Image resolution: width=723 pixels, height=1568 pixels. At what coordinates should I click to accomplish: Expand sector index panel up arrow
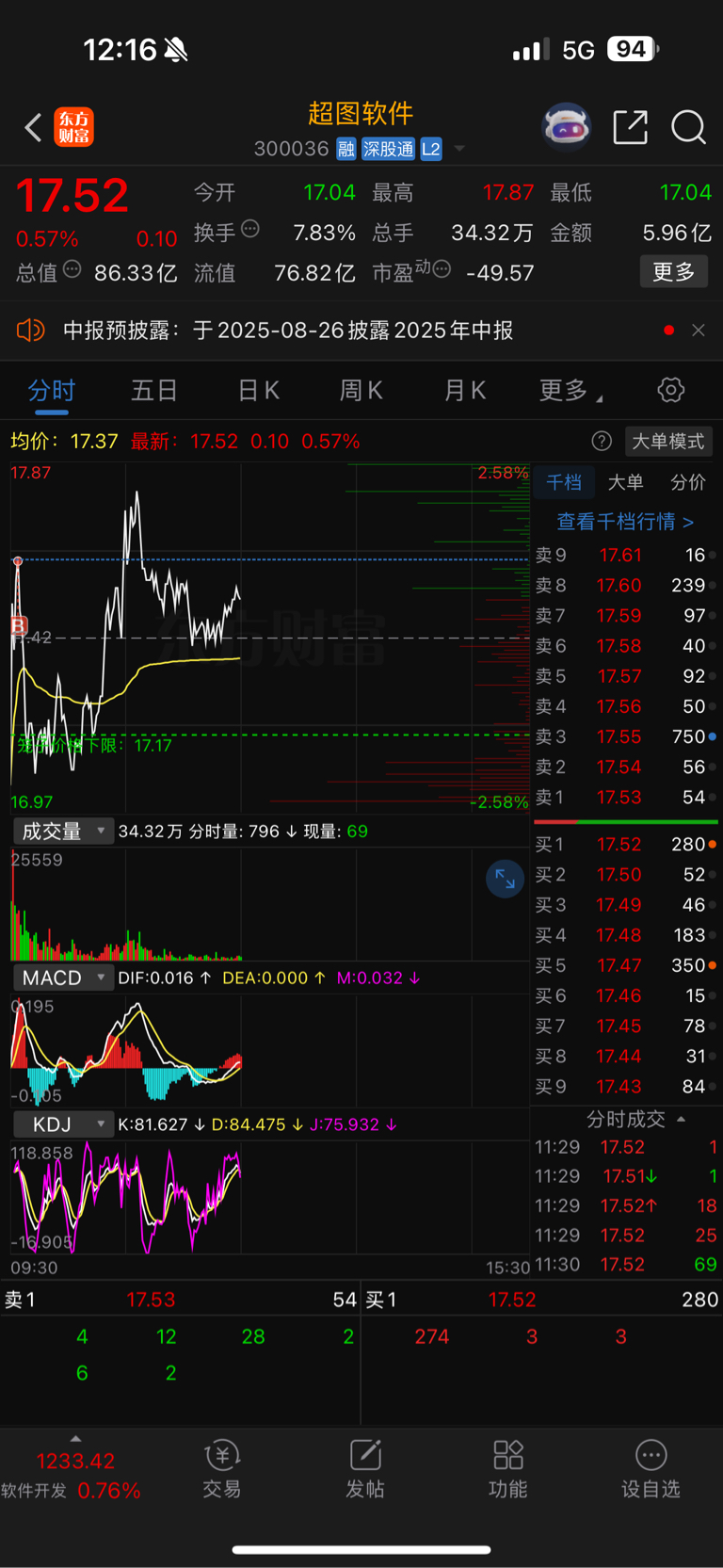tap(75, 1438)
